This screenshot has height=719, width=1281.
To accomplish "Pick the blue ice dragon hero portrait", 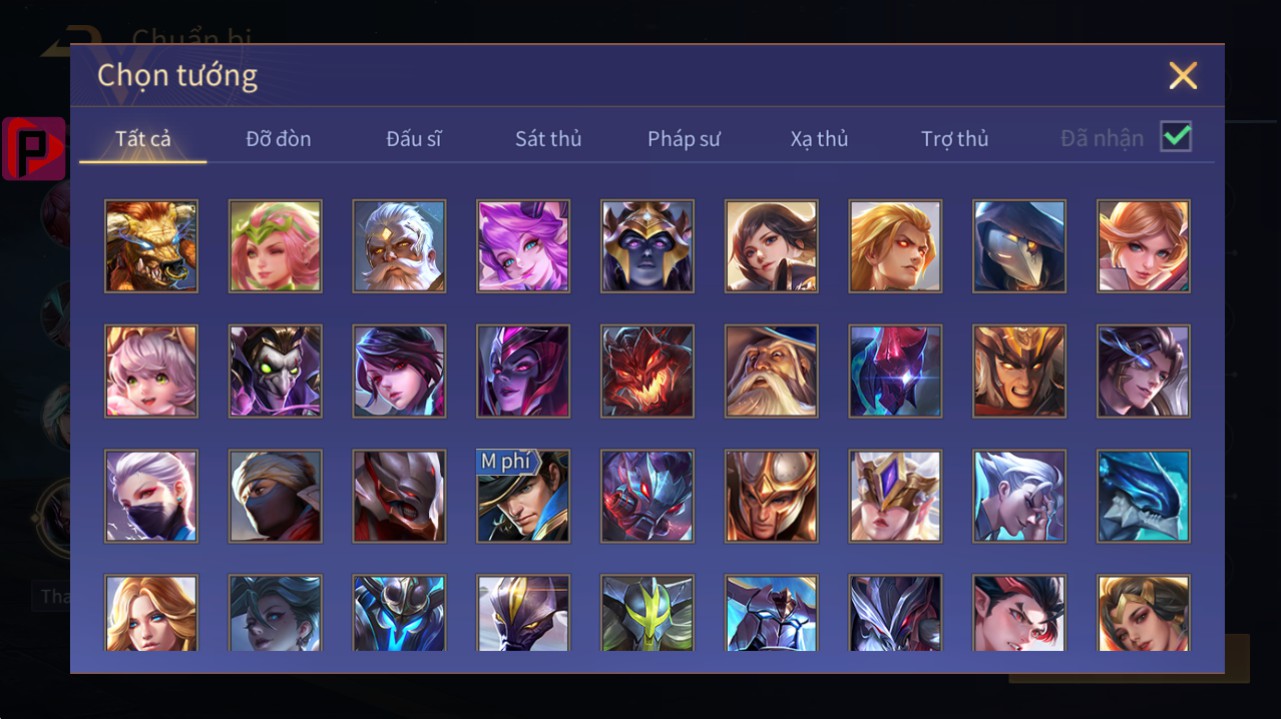I will [x=1143, y=496].
